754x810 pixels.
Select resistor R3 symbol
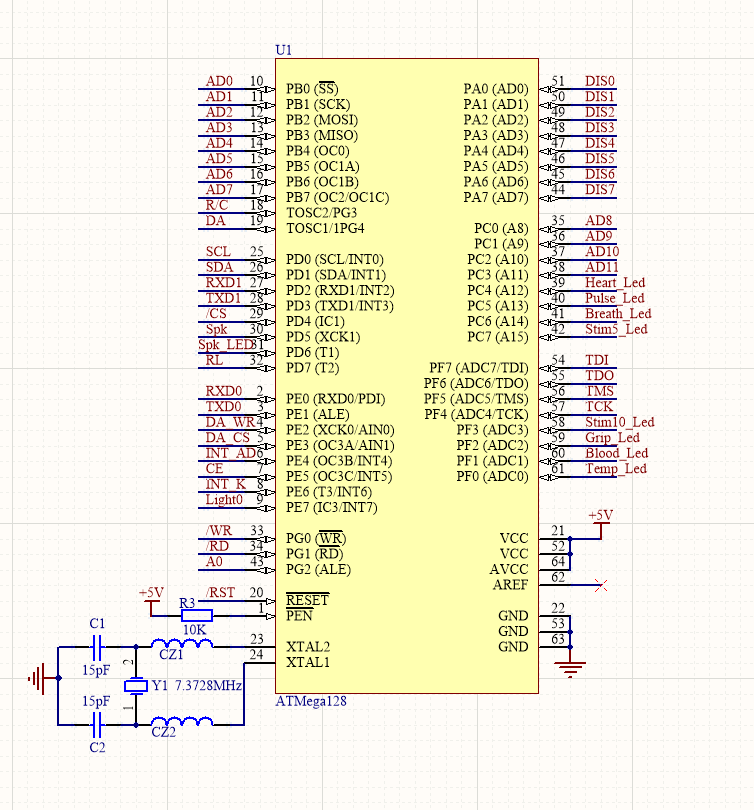pyautogui.click(x=197, y=616)
